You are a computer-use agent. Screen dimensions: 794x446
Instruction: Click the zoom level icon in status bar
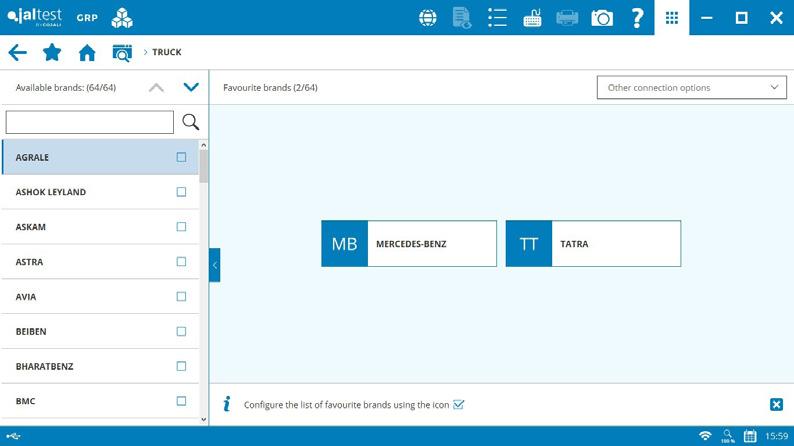[x=728, y=436]
